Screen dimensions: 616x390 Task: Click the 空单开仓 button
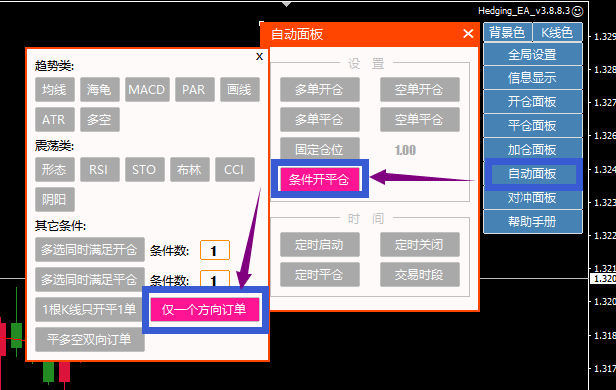click(420, 90)
